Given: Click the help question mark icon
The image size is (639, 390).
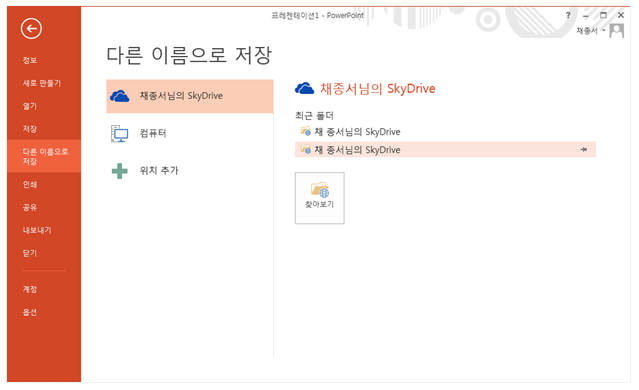Looking at the screenshot, I should tap(568, 15).
